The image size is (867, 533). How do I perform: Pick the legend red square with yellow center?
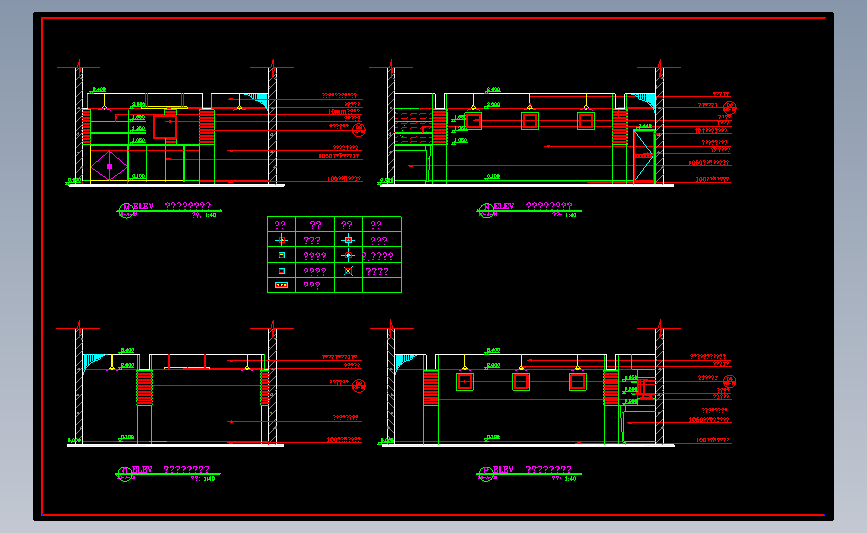tap(281, 255)
